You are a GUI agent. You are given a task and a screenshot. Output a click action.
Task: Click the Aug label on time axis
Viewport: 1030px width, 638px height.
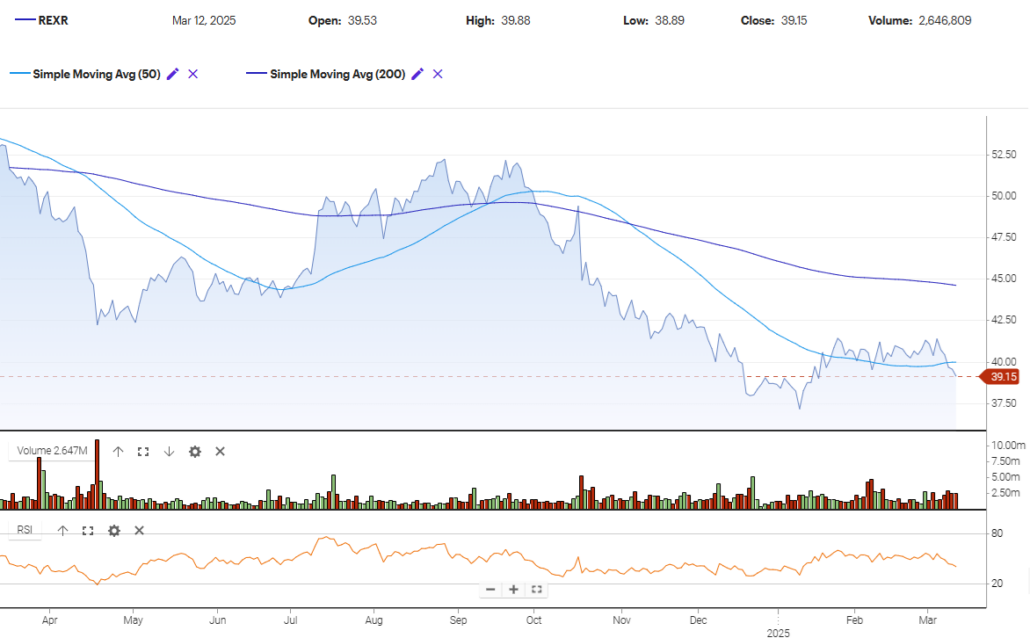[374, 620]
